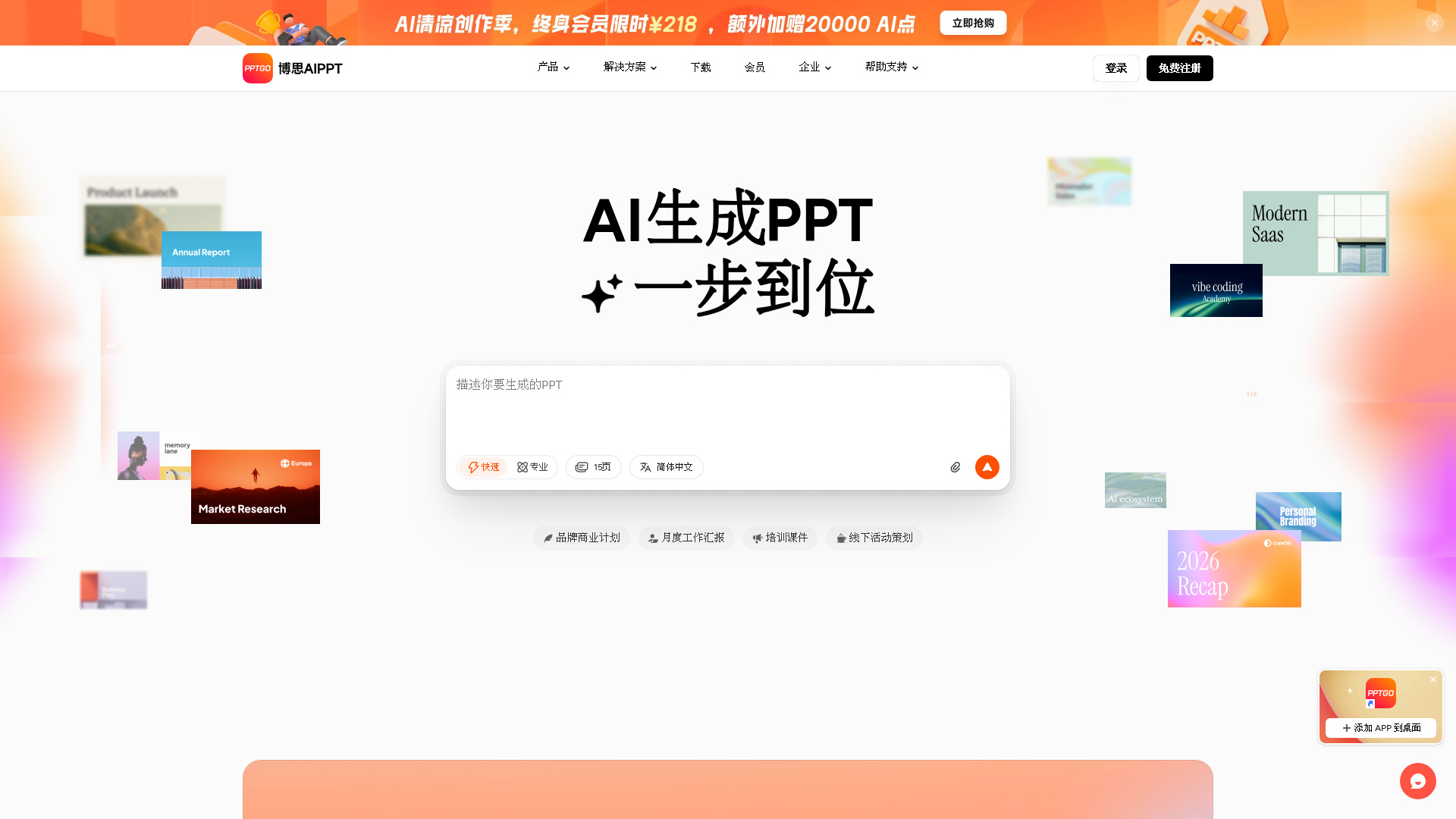Click the 立即抢购 banner button
This screenshot has height=819, width=1456.
pos(973,23)
